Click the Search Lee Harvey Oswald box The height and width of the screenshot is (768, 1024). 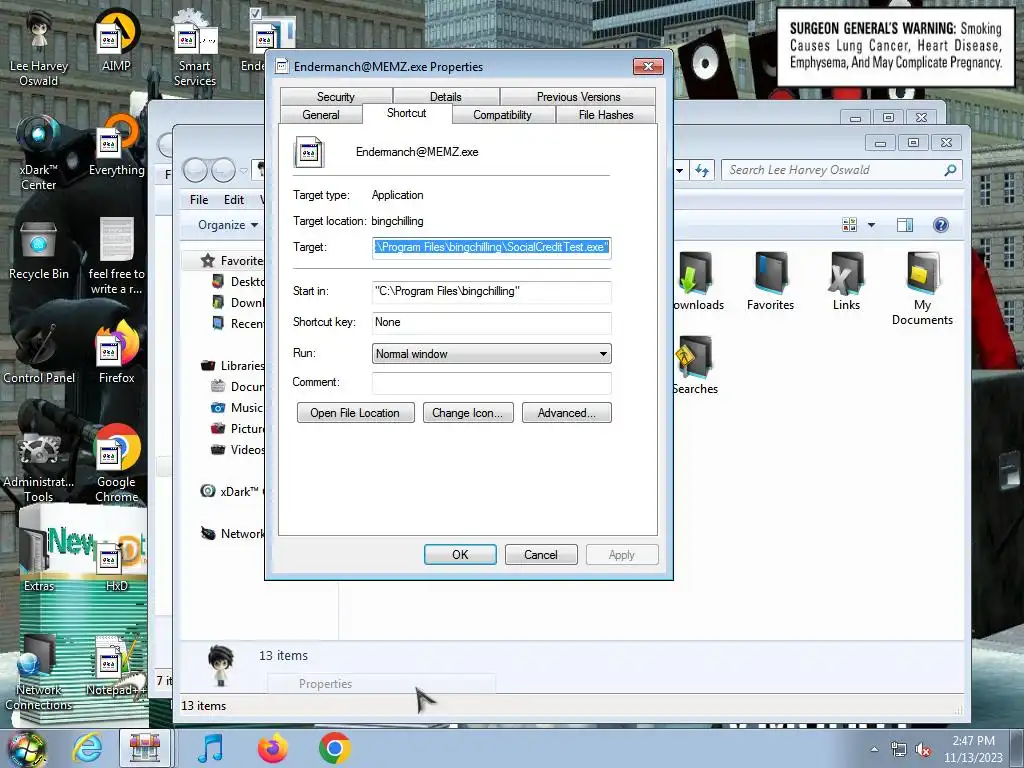coord(841,170)
